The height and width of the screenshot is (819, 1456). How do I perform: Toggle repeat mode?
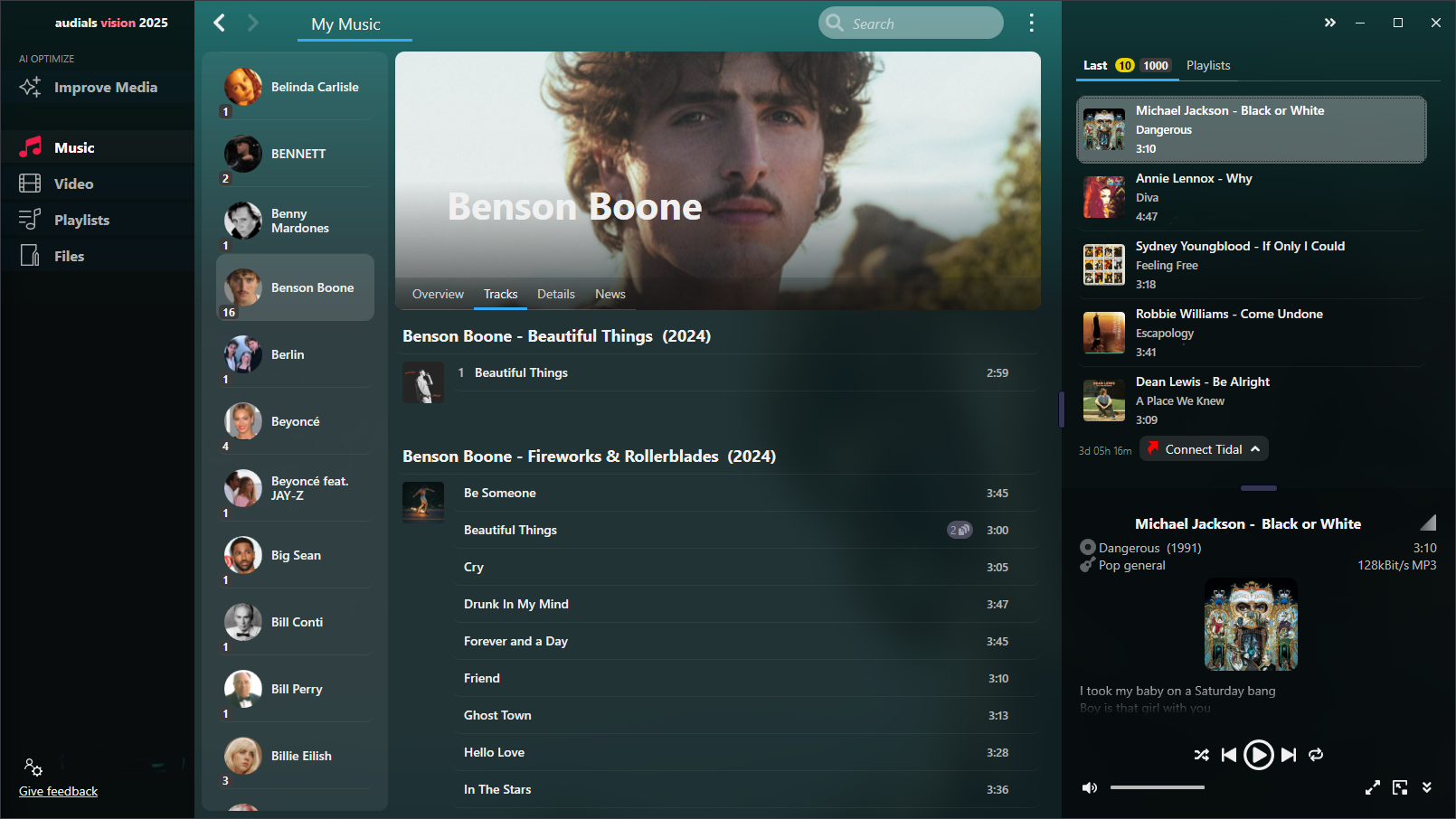1316,755
